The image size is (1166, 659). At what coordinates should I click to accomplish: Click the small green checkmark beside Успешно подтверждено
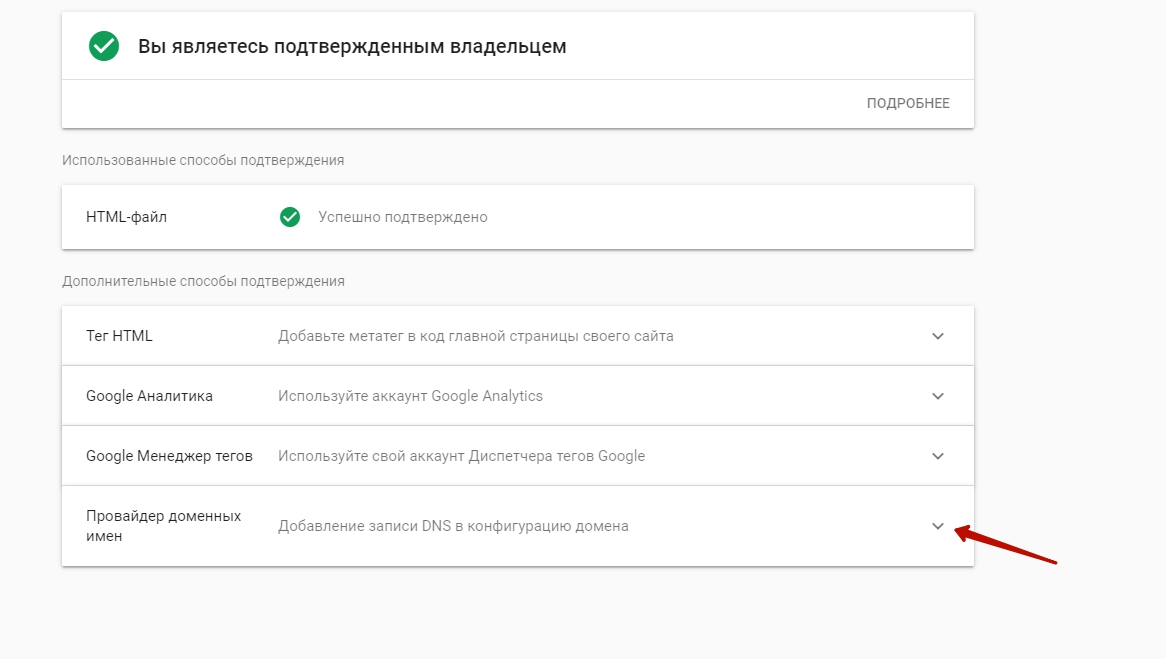290,217
